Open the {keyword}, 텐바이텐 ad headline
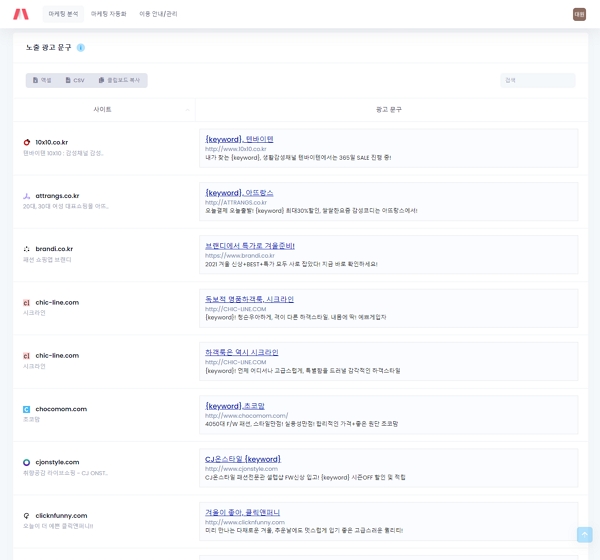Image resolution: width=600 pixels, height=560 pixels. click(239, 139)
